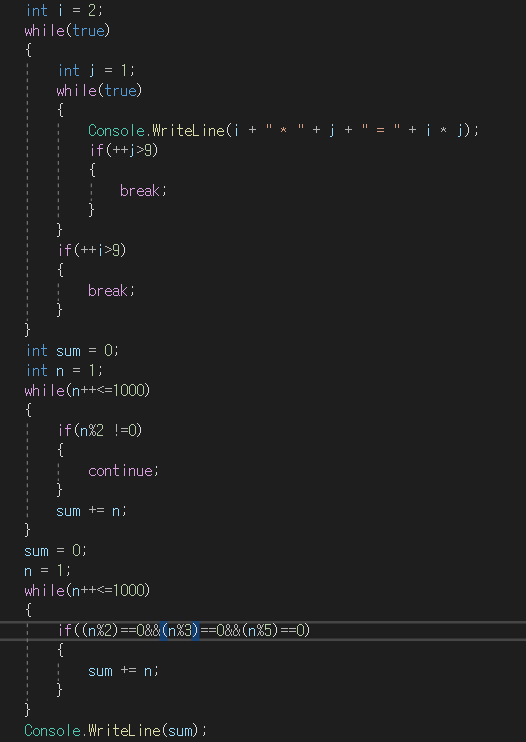Click '(n%5)' in the triple-modulo condition

[260, 630]
